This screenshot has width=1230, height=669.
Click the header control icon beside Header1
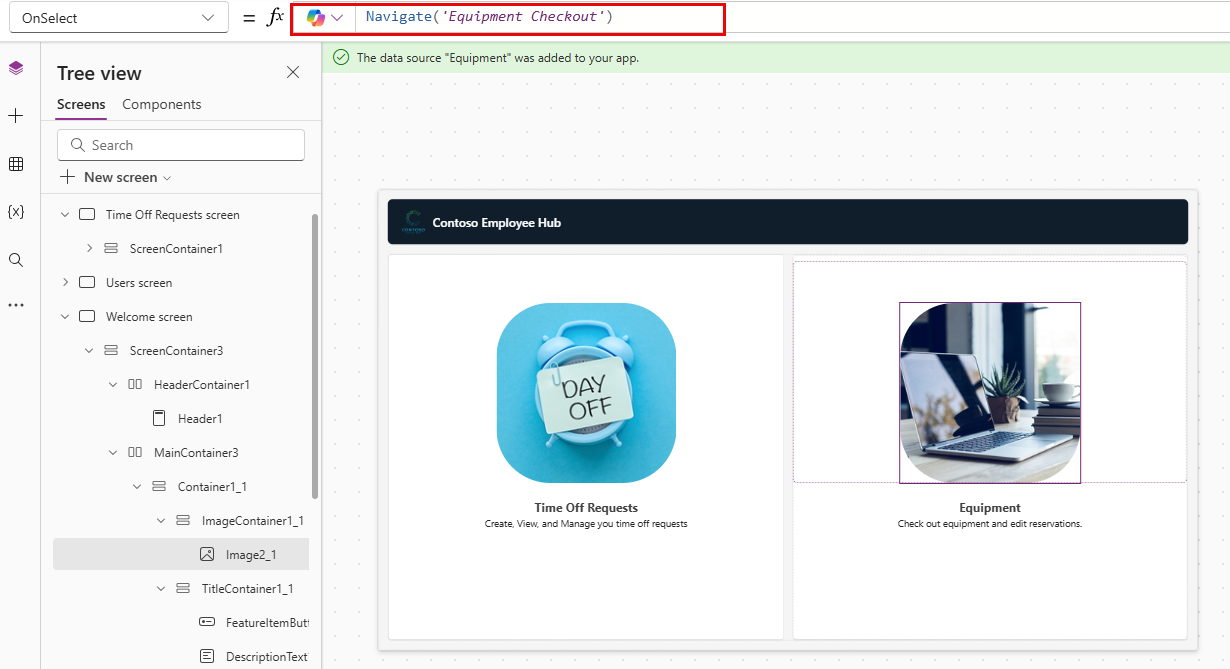coord(159,419)
